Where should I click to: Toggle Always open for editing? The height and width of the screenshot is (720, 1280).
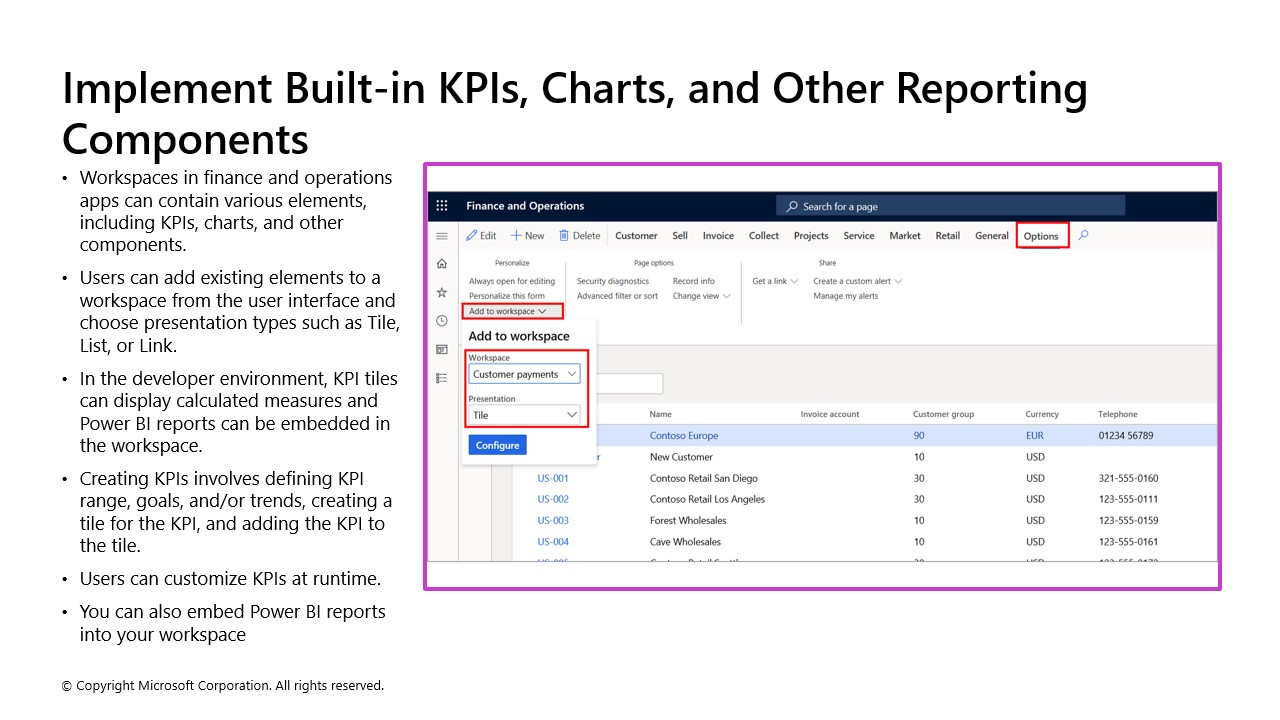(512, 281)
